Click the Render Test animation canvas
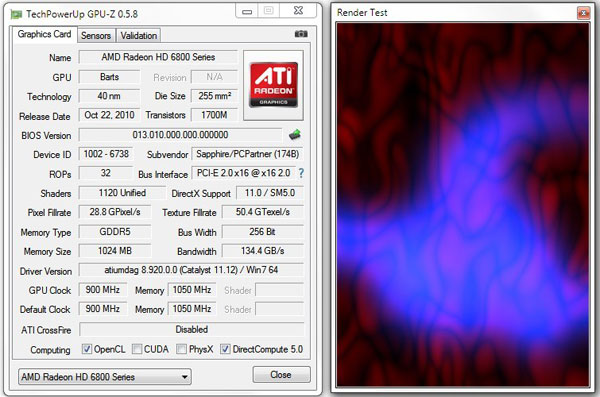Image resolution: width=600 pixels, height=397 pixels. tap(463, 205)
